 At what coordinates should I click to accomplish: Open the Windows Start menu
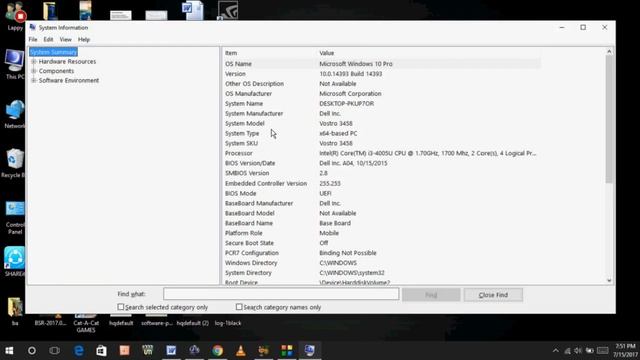point(9,351)
